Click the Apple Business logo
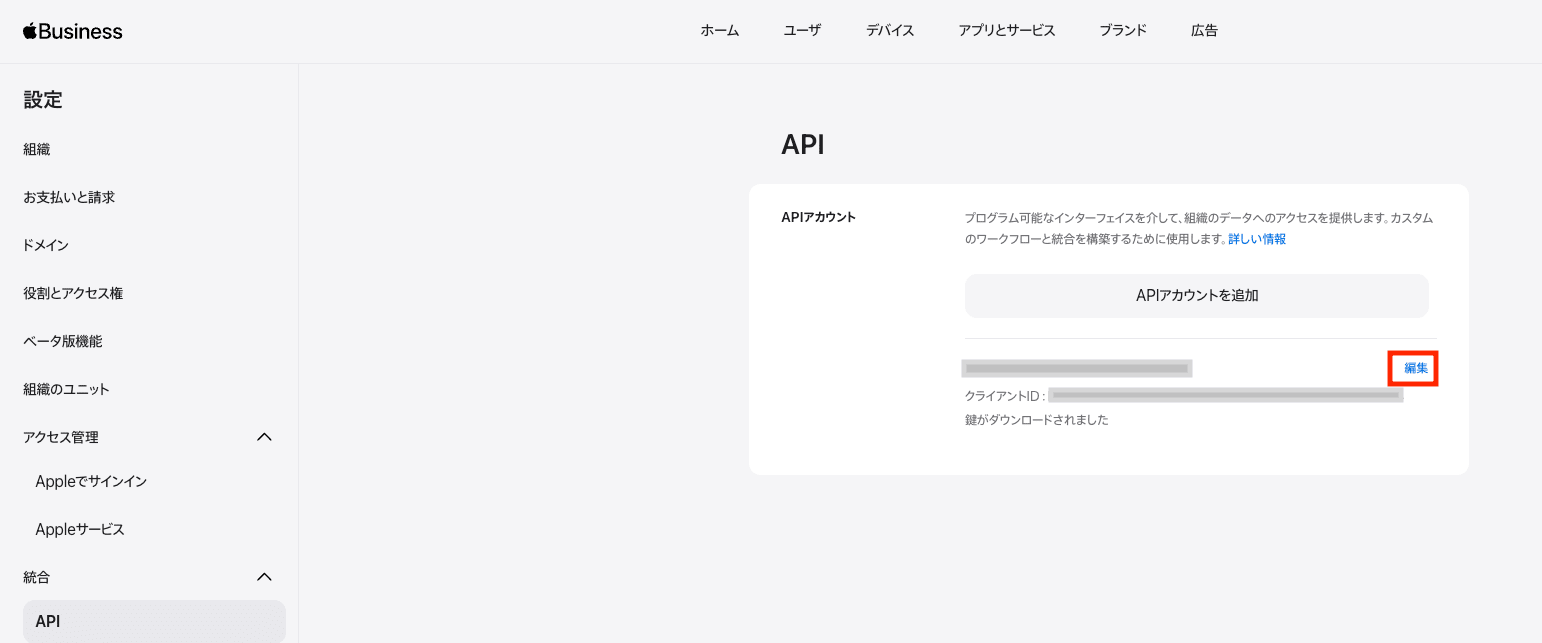 [73, 31]
